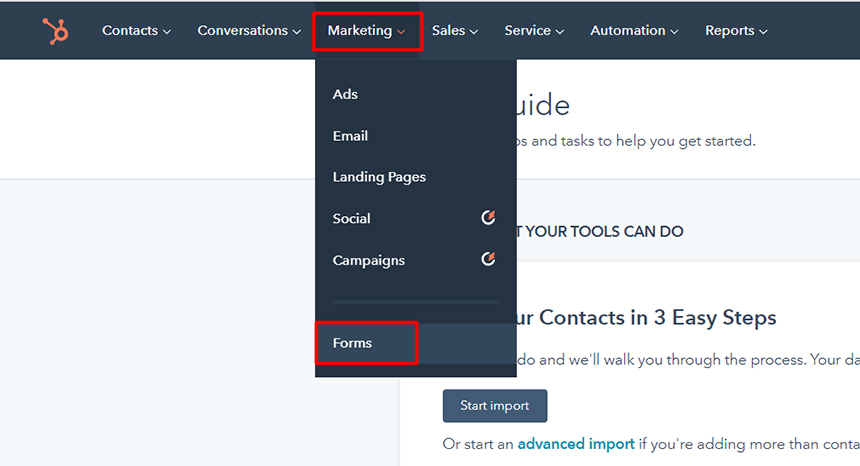Image resolution: width=860 pixels, height=466 pixels.
Task: Open the Sales dropdown menu
Action: pyautogui.click(x=455, y=31)
